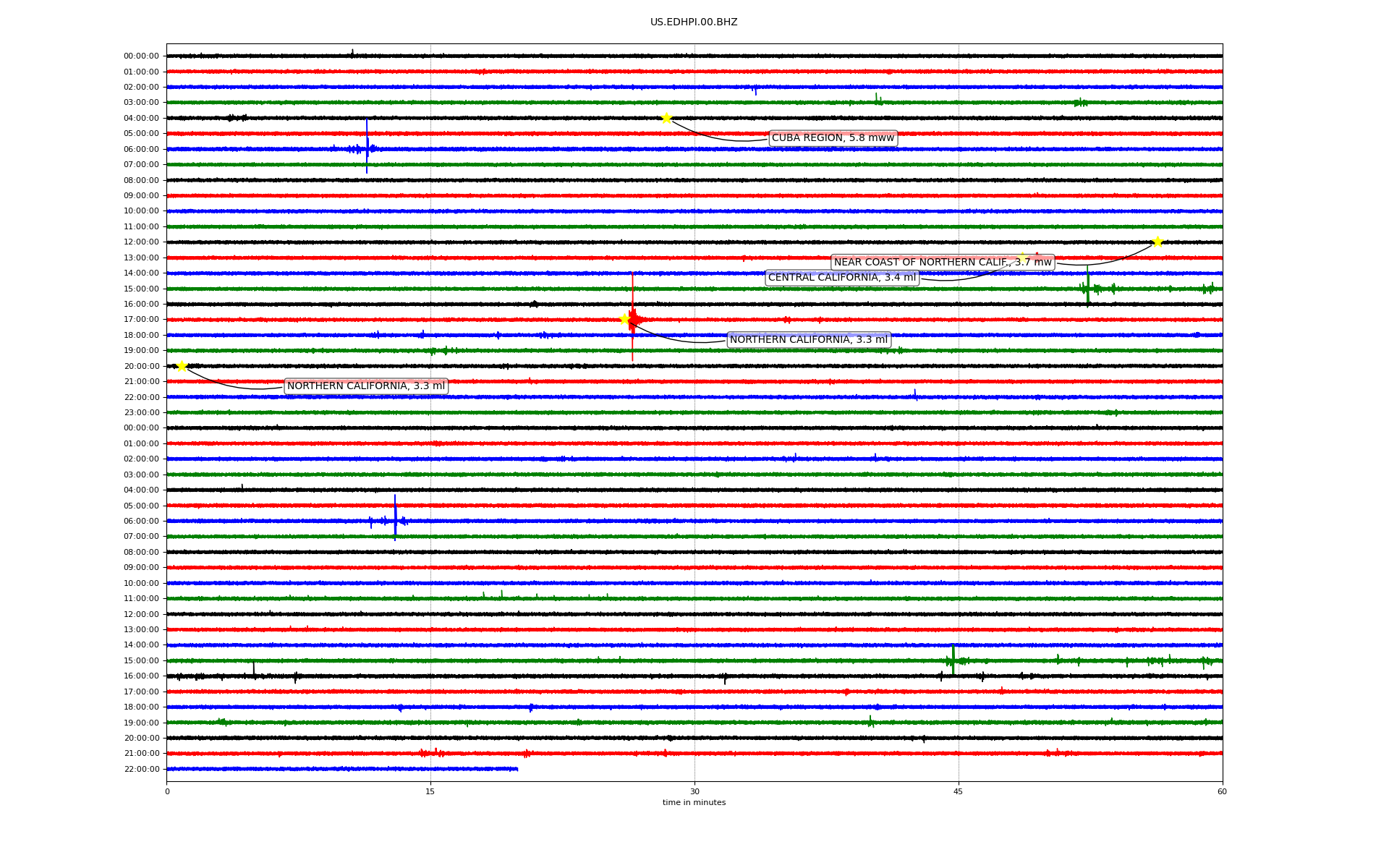Click the 23:00:00 row label
1389x868 pixels.
[141, 412]
